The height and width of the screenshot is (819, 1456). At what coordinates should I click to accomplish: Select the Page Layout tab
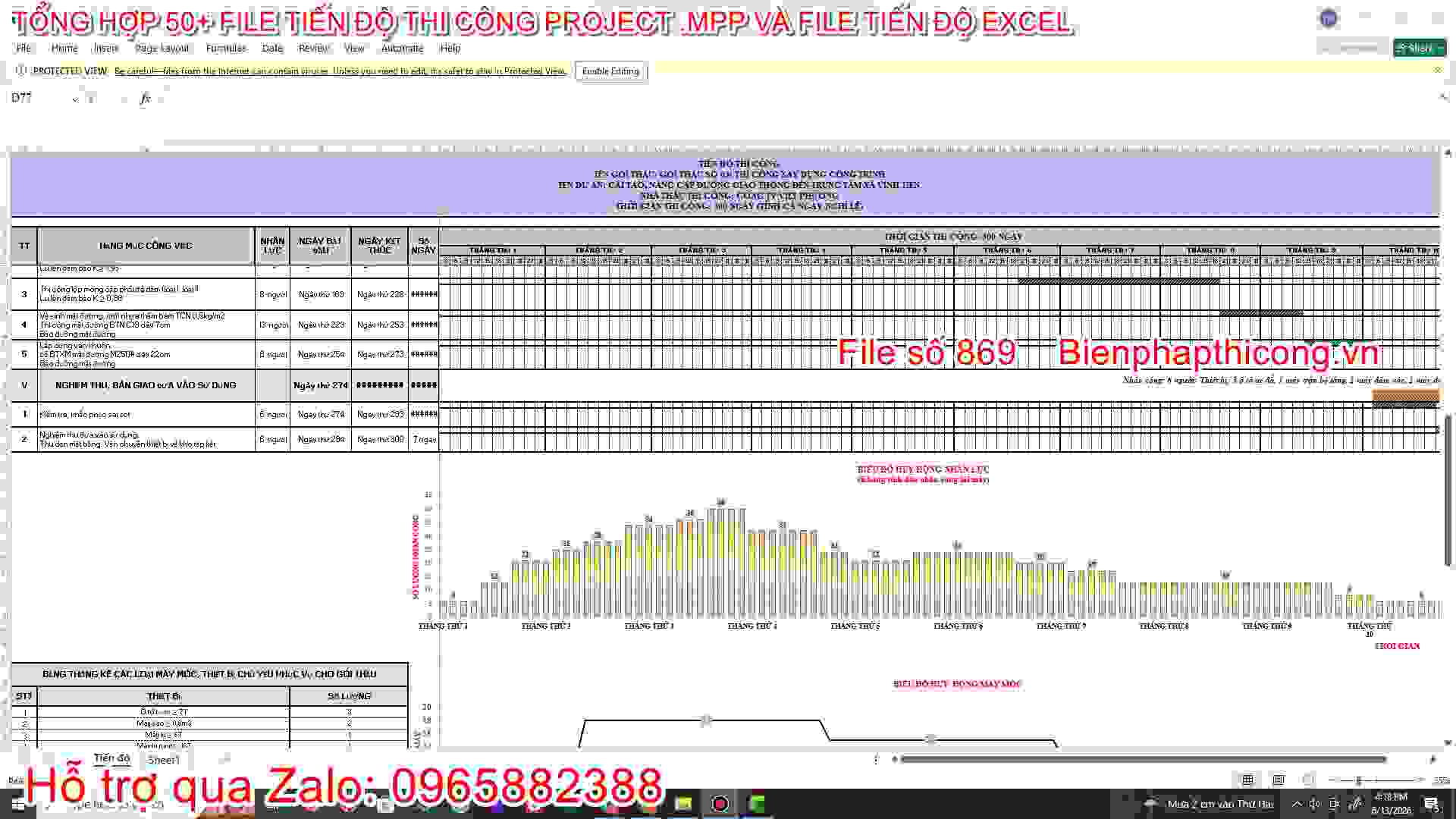162,48
